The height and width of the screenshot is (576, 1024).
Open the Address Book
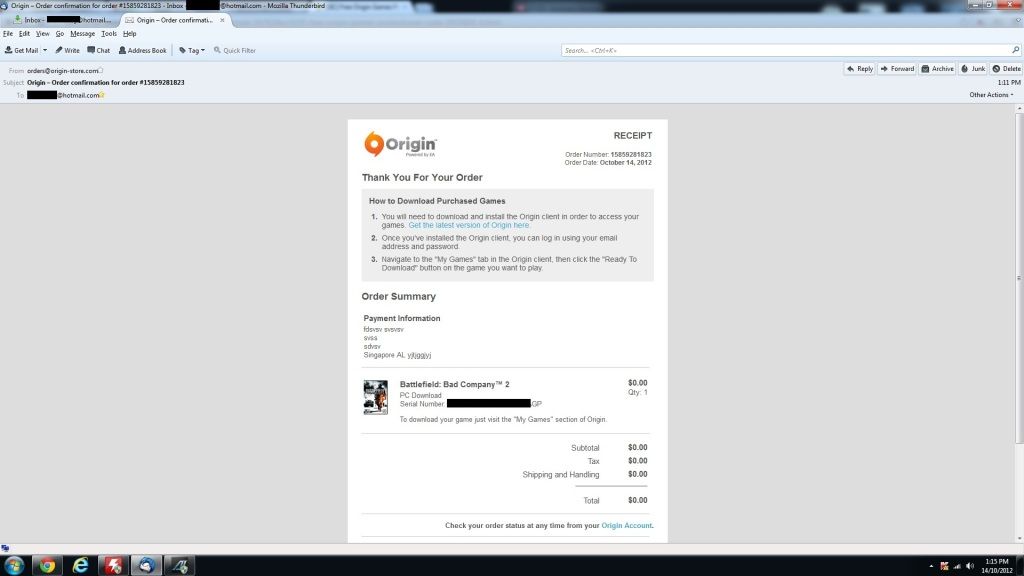coord(142,50)
